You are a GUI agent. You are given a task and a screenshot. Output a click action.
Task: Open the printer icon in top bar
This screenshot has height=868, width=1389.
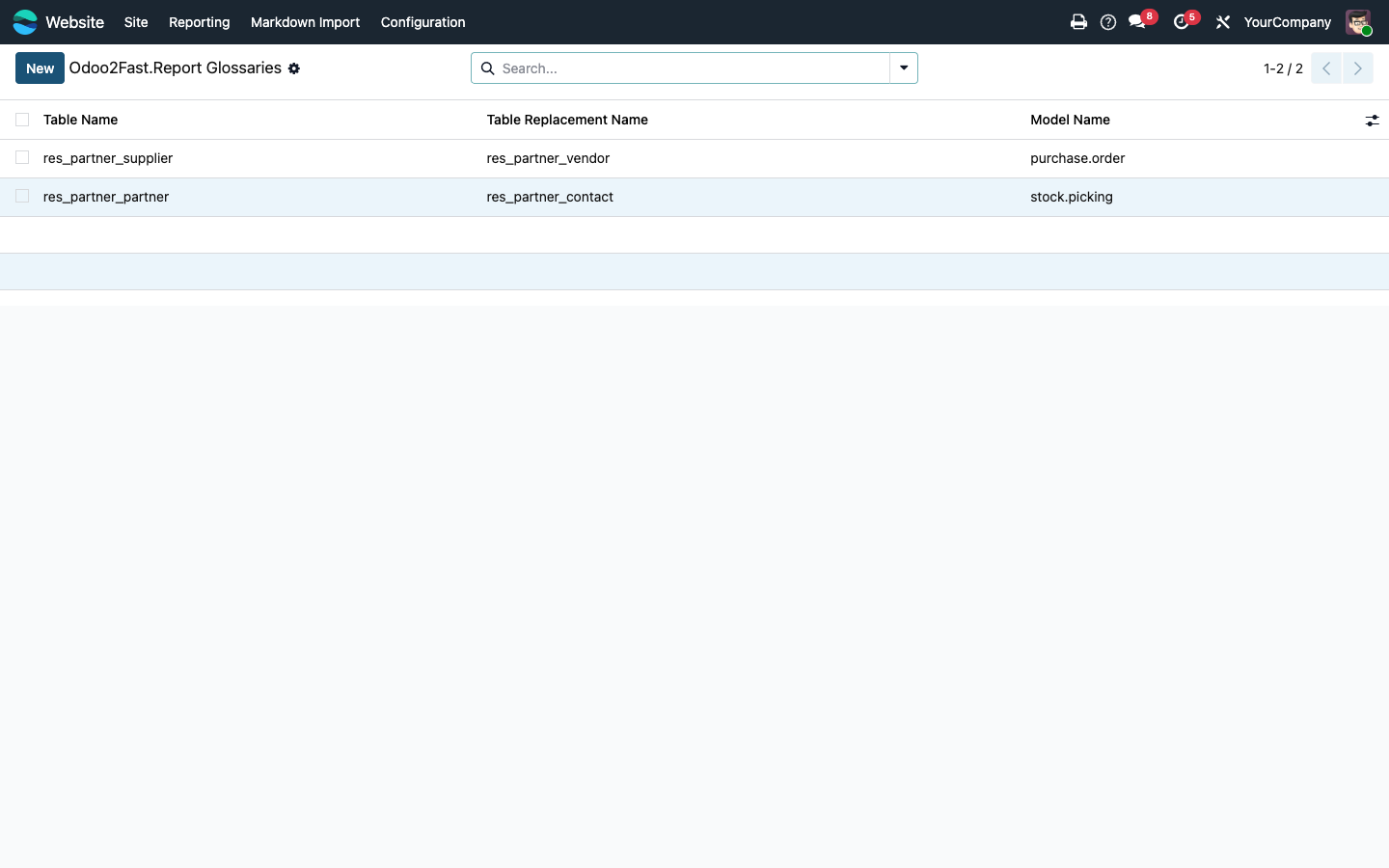click(x=1078, y=22)
